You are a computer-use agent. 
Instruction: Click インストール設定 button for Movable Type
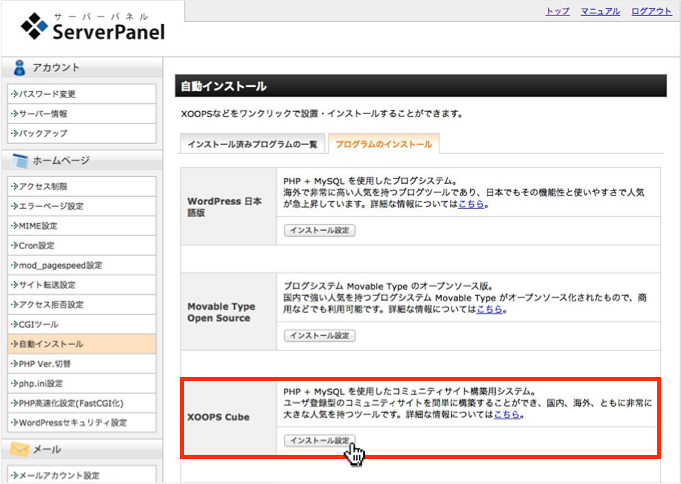click(320, 335)
